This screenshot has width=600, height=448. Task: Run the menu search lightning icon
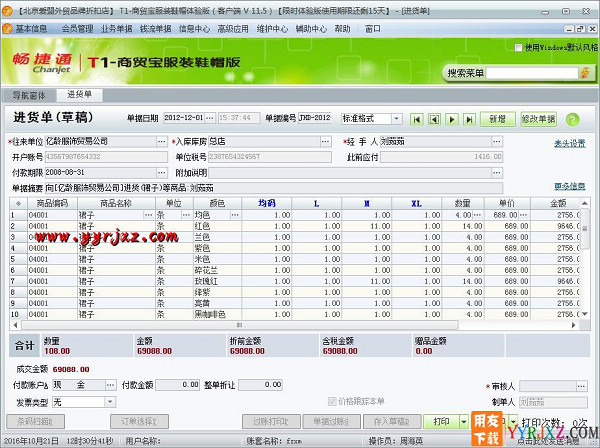(585, 73)
